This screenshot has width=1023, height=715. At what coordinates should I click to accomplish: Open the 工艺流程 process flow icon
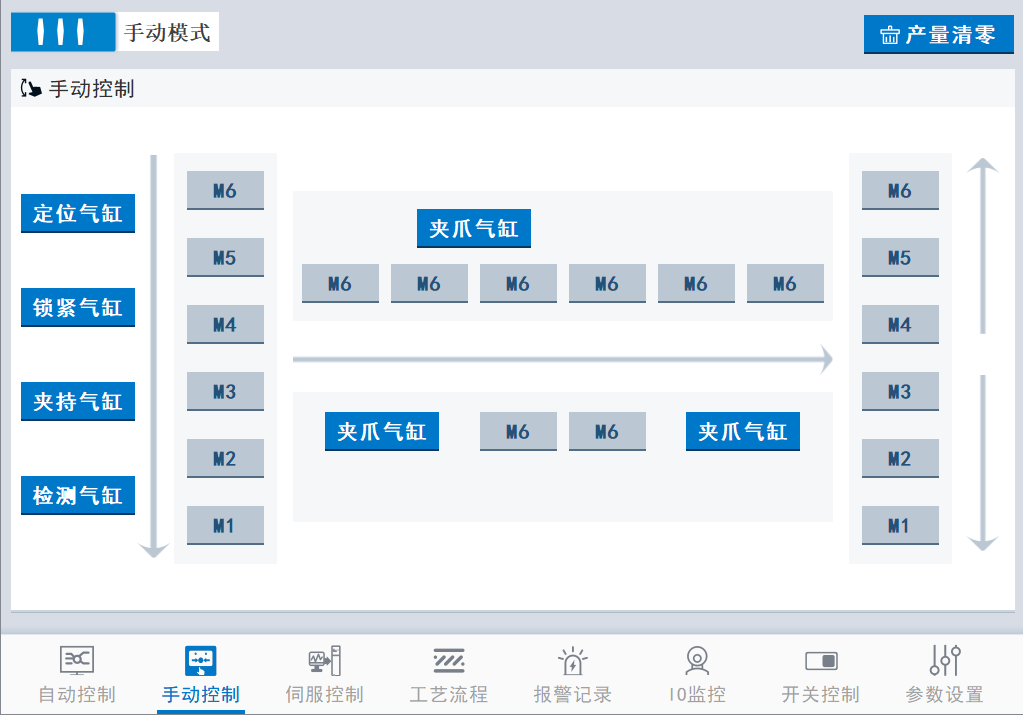448,660
